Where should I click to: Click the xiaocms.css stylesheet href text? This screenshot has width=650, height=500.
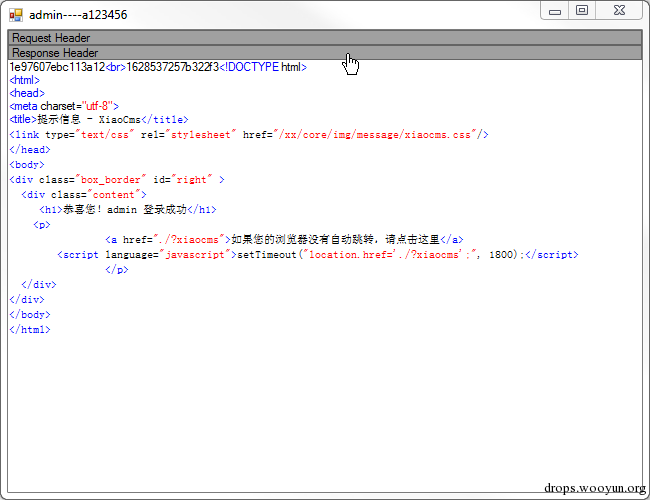375,135
